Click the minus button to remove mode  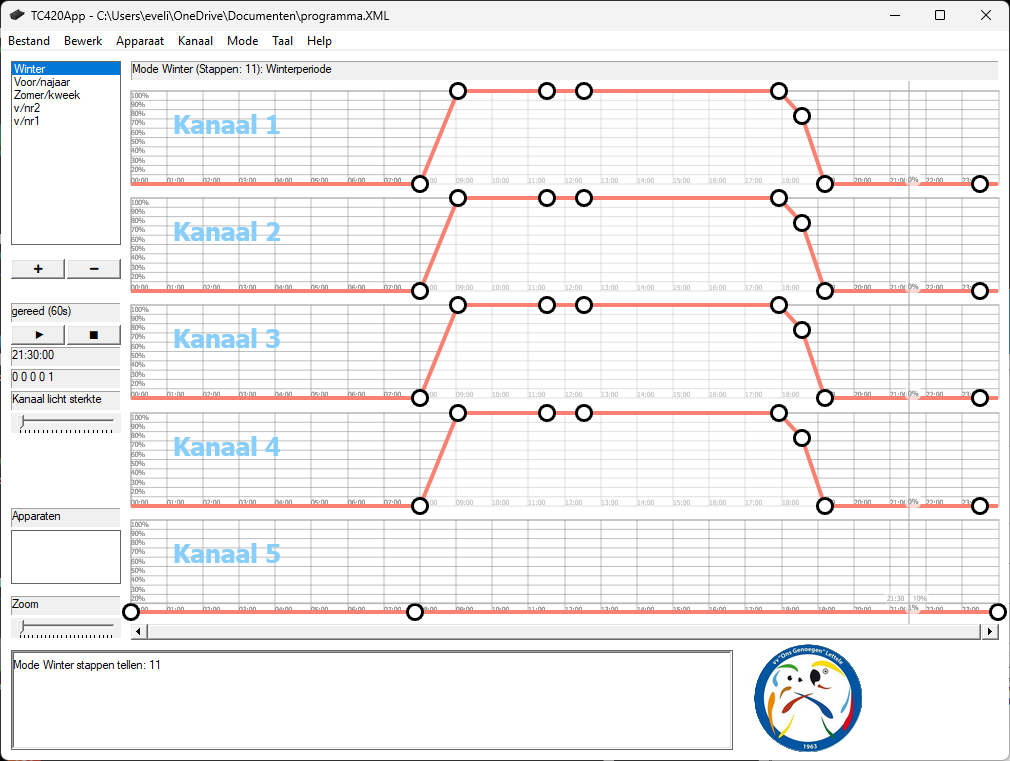(x=94, y=269)
